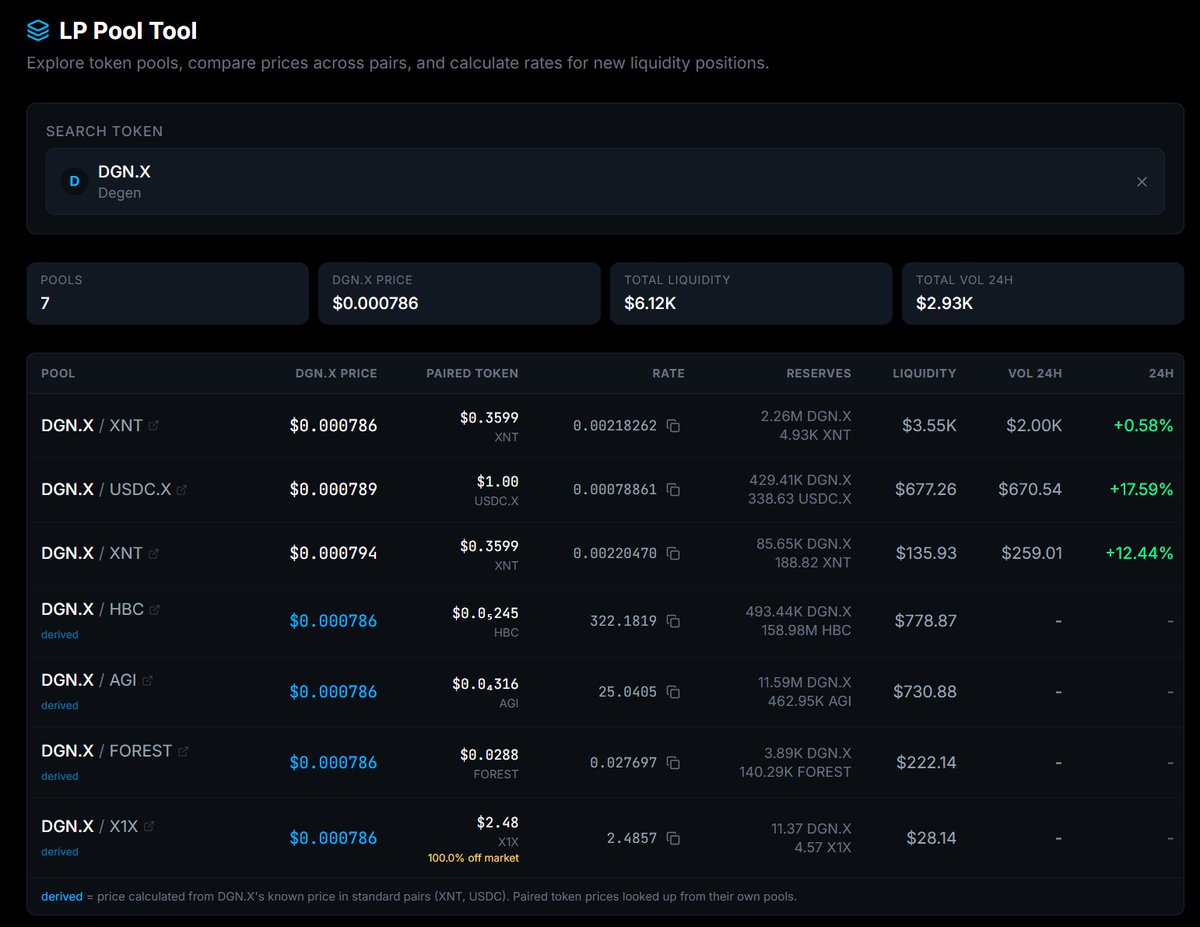This screenshot has width=1200, height=927.
Task: Click the POOL column header
Action: 58,373
